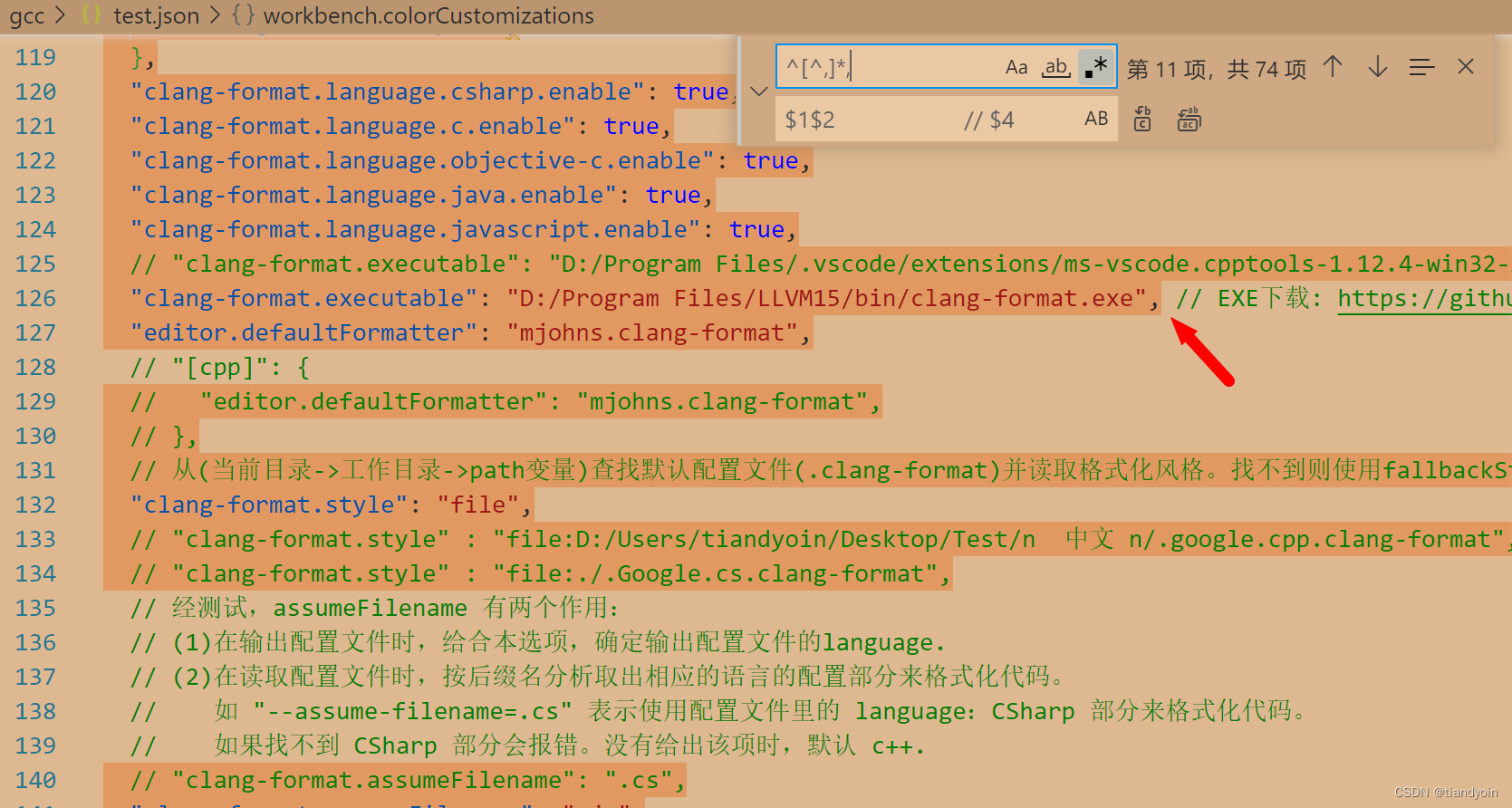The height and width of the screenshot is (808, 1512).
Task: Close the find widget
Action: pyautogui.click(x=1466, y=67)
